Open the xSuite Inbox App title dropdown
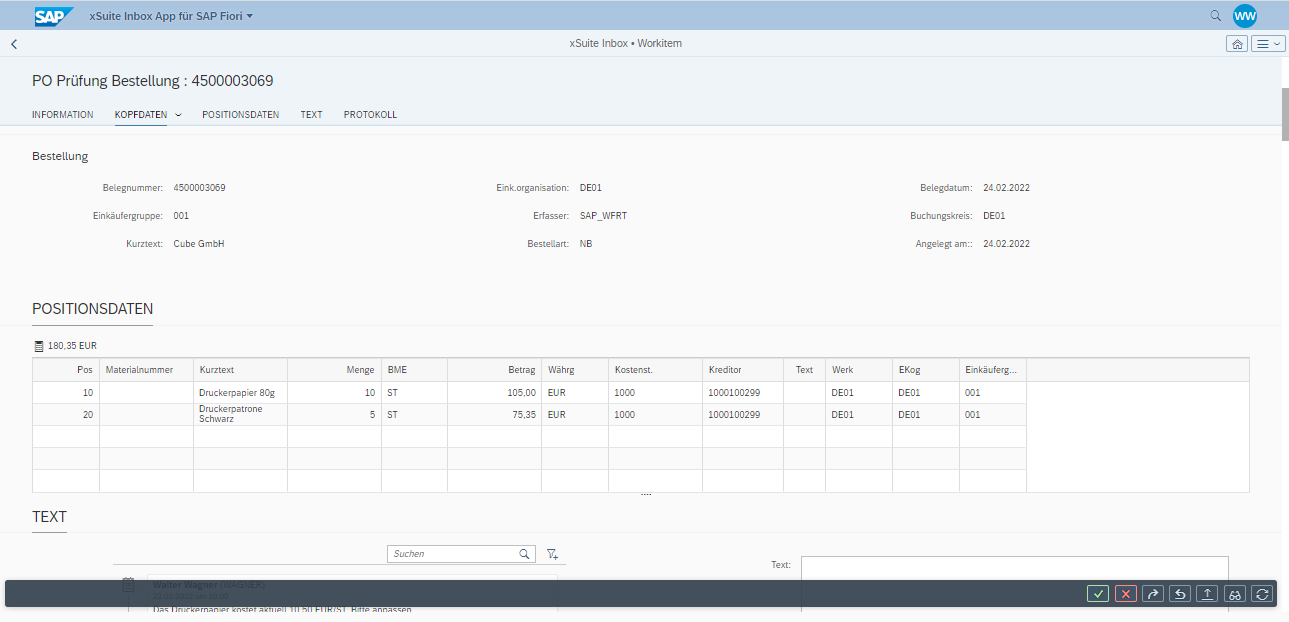 168,15
